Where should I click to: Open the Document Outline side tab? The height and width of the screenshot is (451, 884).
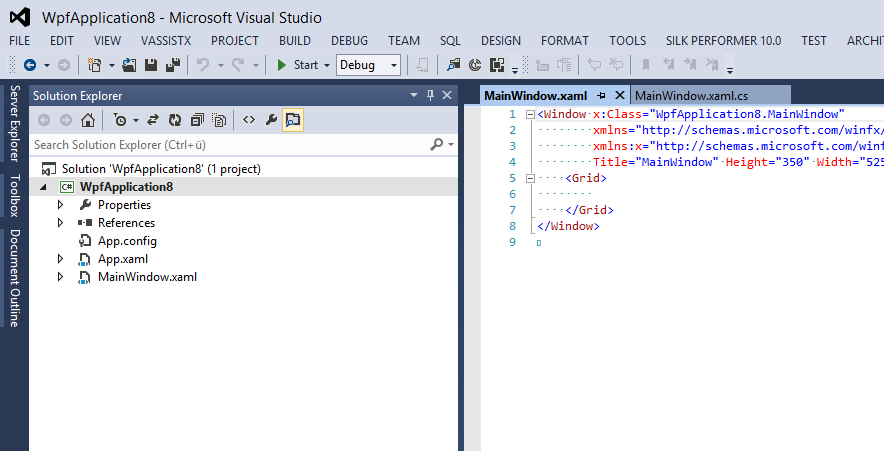pyautogui.click(x=15, y=278)
